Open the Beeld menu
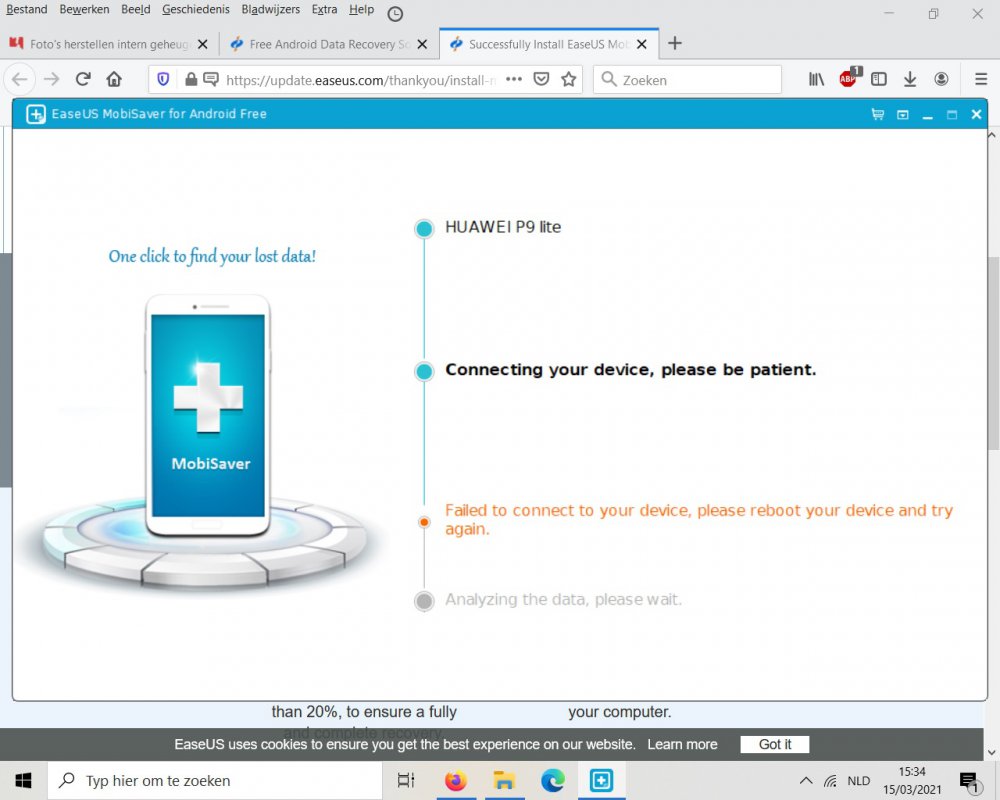Viewport: 1000px width, 800px height. 136,10
